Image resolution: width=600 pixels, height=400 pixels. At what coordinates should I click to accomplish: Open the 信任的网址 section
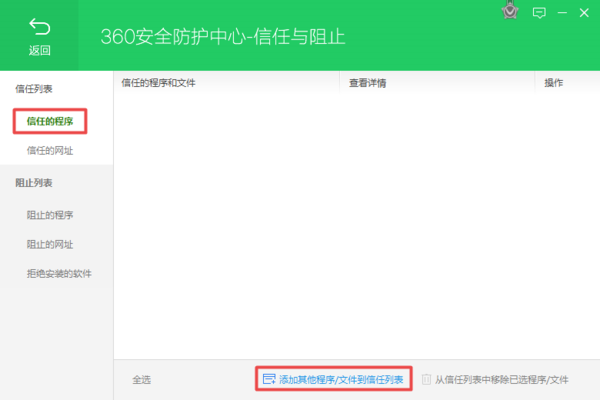(50, 151)
